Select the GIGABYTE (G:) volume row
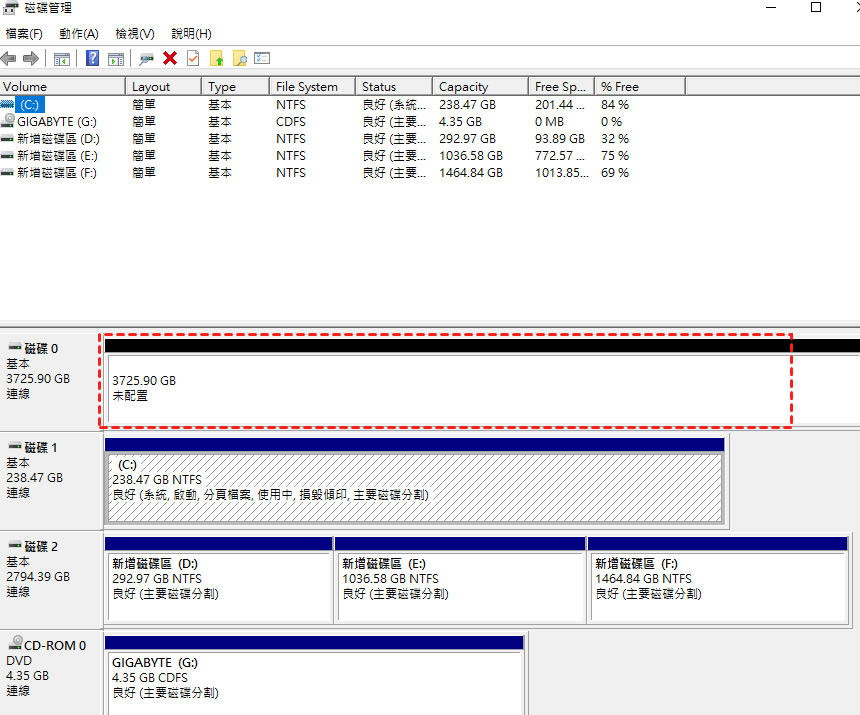Viewport: 860px width, 715px height. (56, 121)
